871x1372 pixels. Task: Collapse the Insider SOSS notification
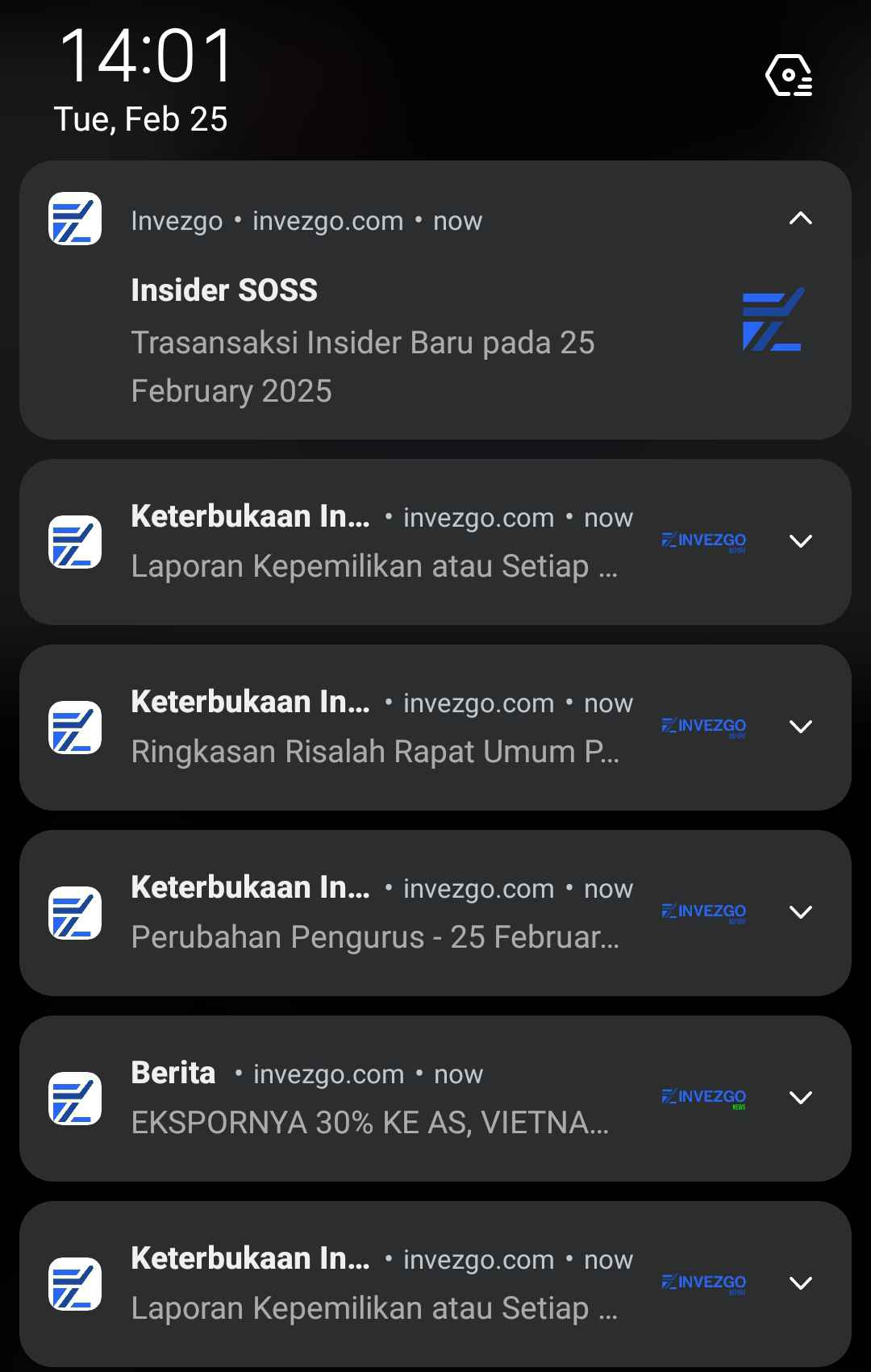(800, 219)
